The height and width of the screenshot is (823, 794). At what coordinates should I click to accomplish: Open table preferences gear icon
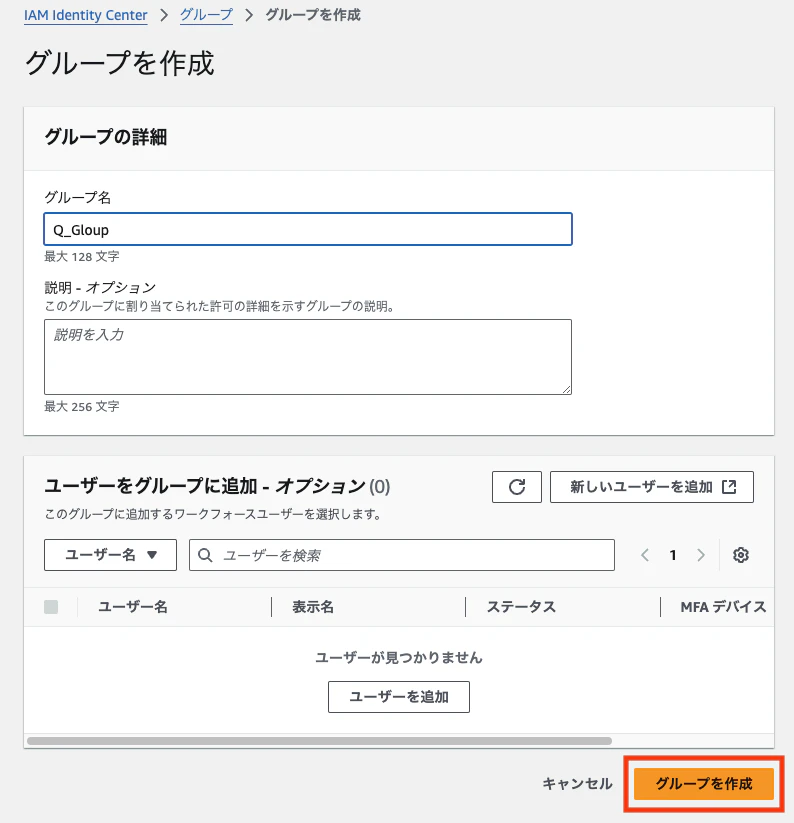[x=740, y=555]
